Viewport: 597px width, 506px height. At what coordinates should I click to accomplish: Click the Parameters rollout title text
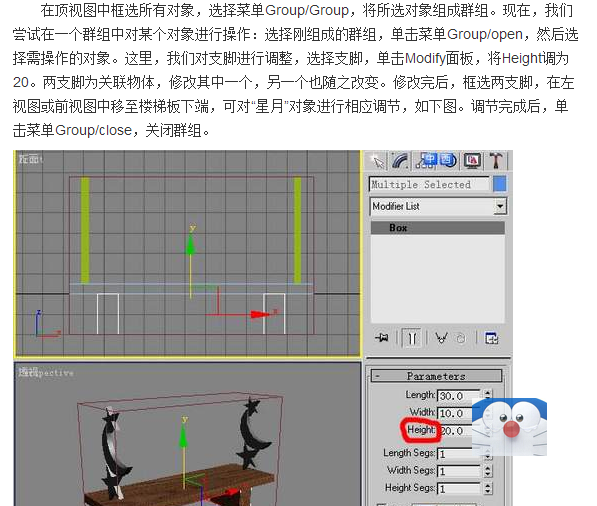[436, 376]
